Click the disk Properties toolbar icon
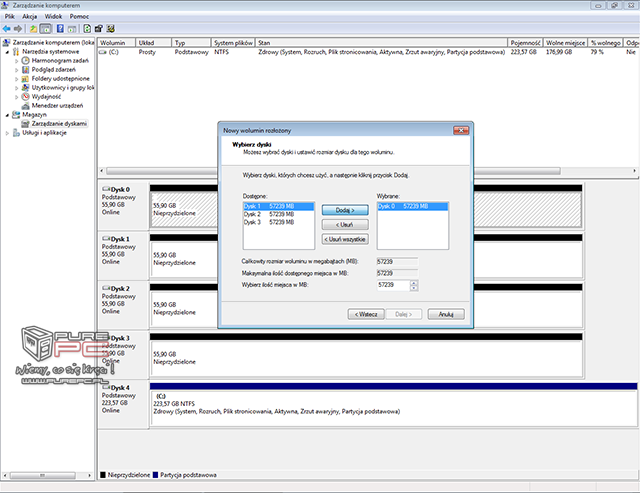 [x=98, y=29]
